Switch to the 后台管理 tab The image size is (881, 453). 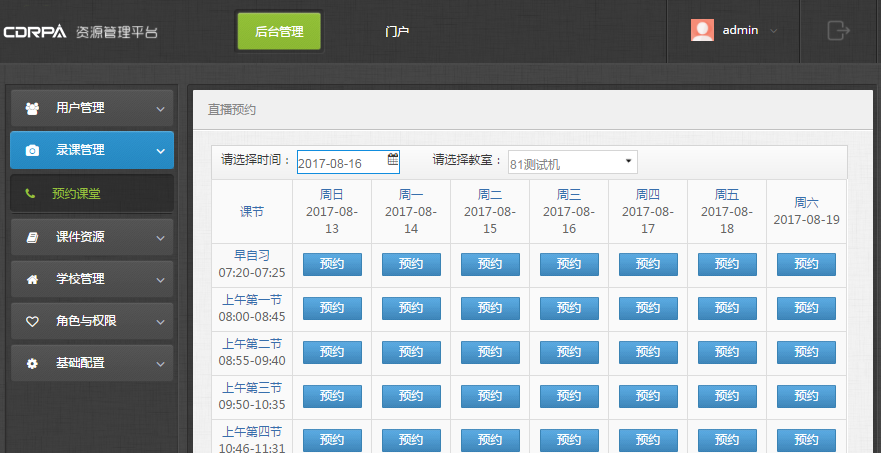click(x=279, y=31)
